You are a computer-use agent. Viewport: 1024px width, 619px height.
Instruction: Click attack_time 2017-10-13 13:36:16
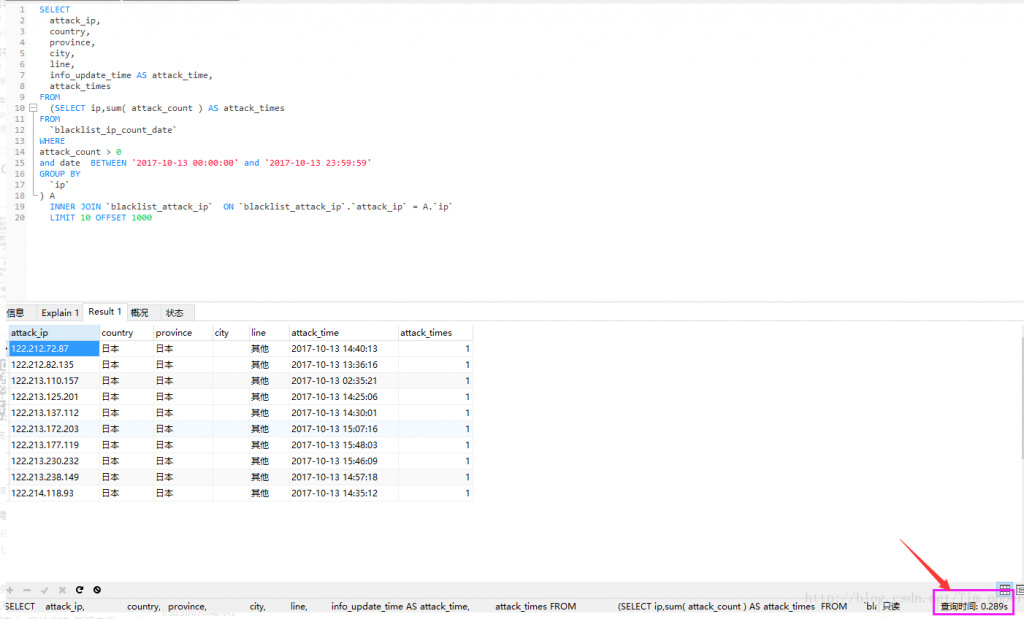pos(344,364)
